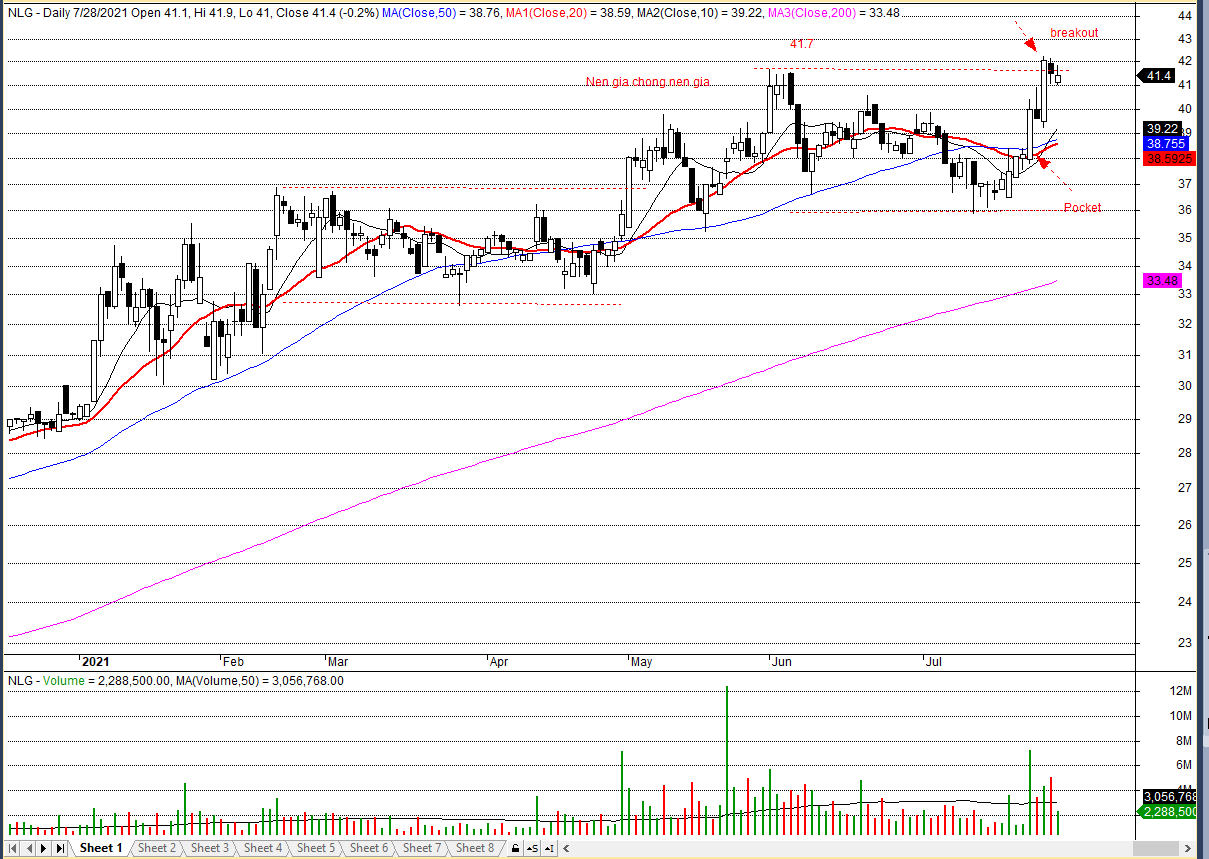Click the tallest green volume bar

point(726,760)
